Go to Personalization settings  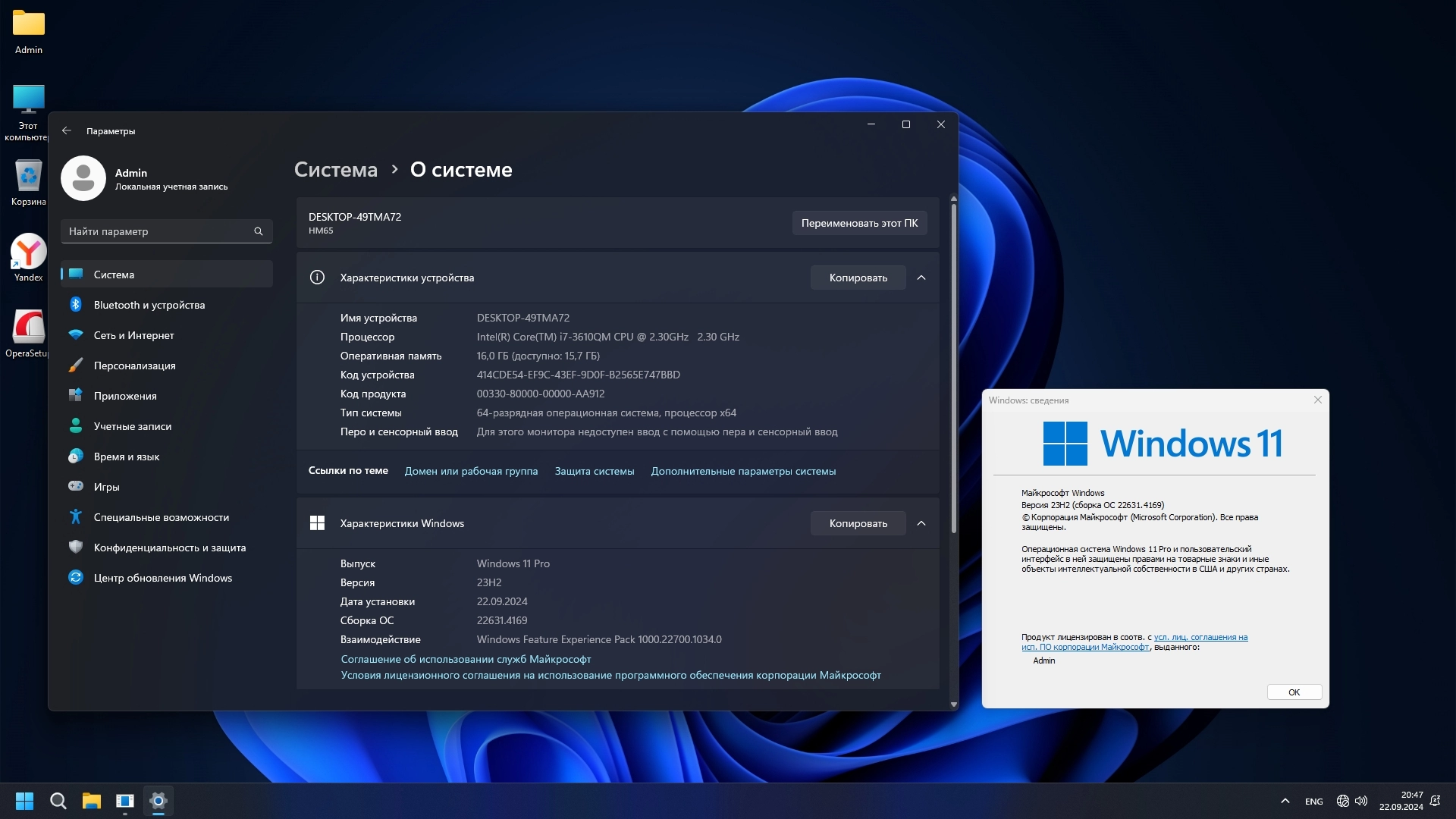134,366
